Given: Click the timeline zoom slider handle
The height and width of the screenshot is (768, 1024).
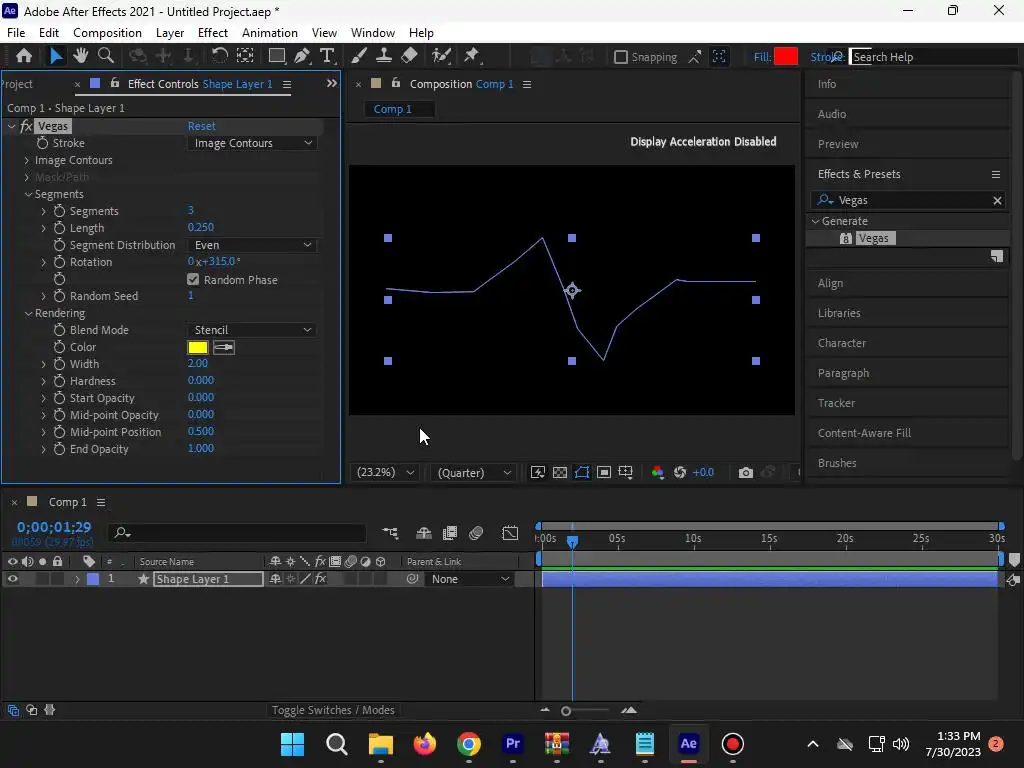Looking at the screenshot, I should point(566,711).
